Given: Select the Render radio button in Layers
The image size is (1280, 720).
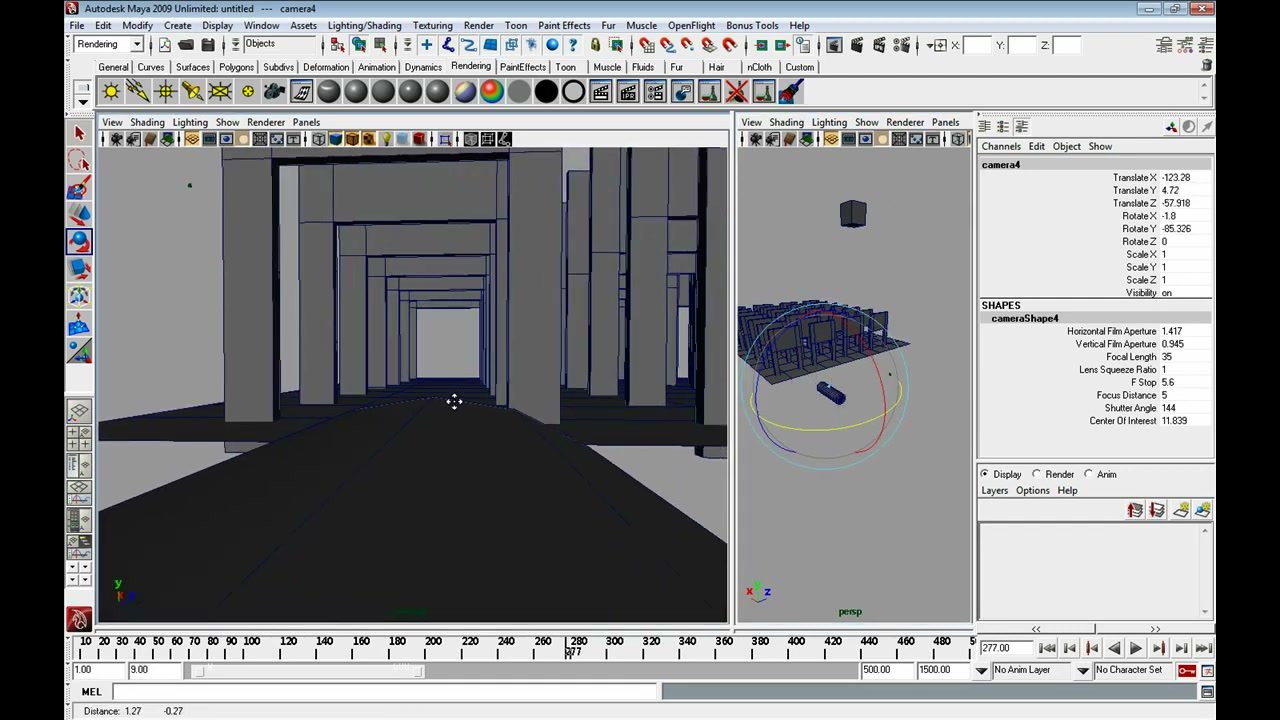Looking at the screenshot, I should click(x=1037, y=474).
